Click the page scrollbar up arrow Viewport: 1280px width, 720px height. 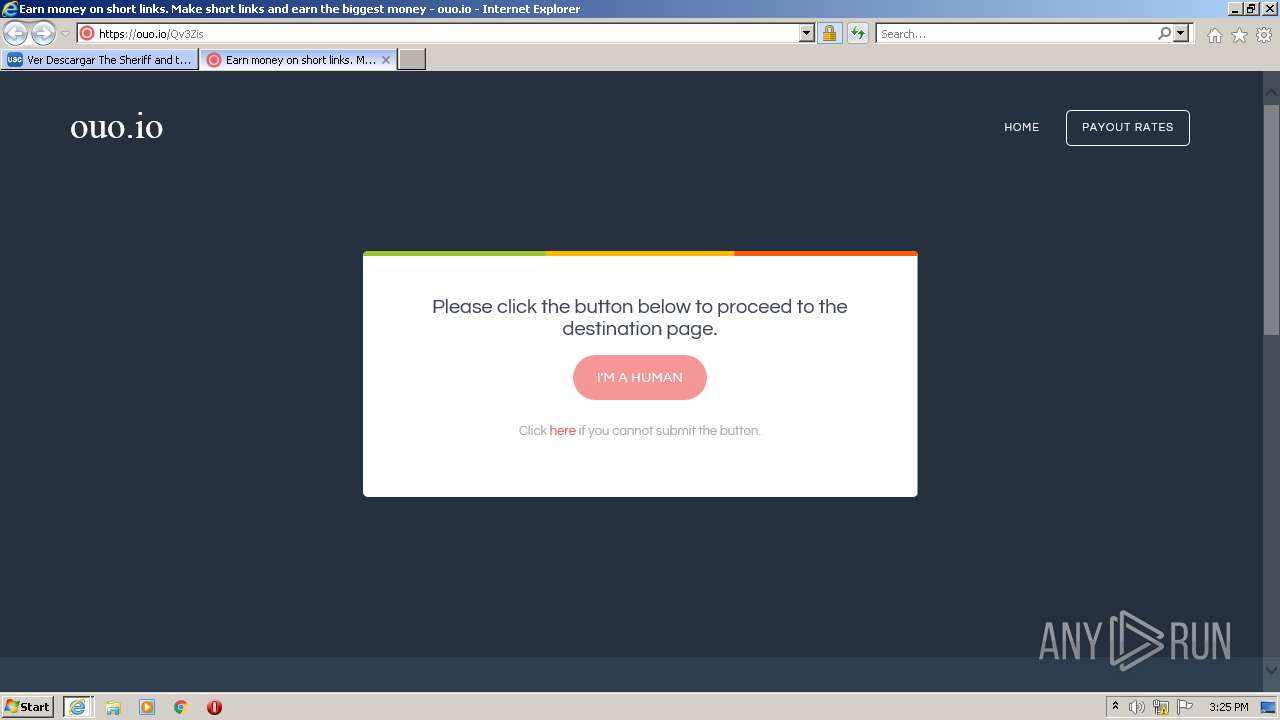click(1271, 92)
